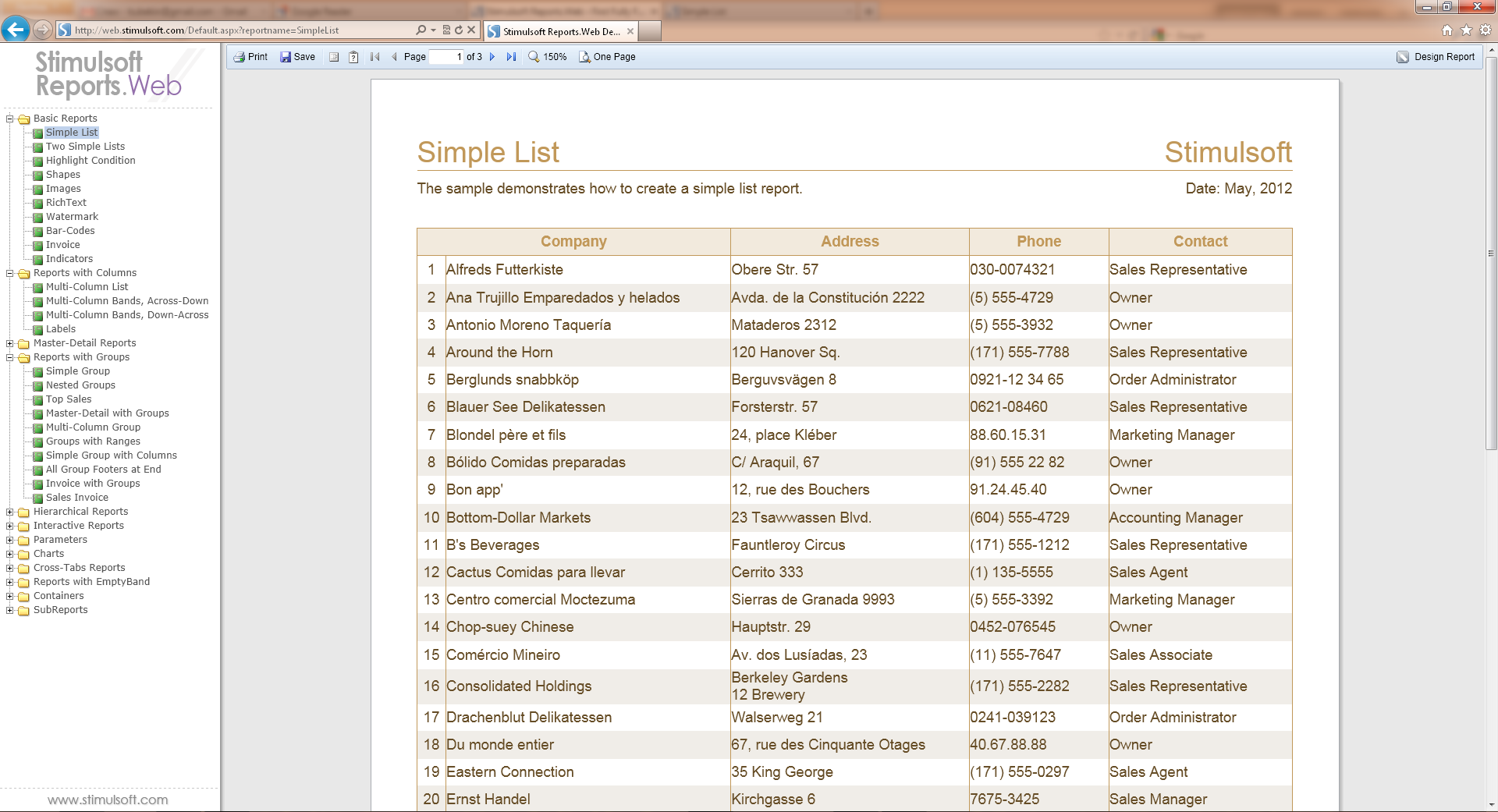Viewport: 1498px width, 812px height.
Task: Click the Multi-Column Group report icon
Action: (37, 428)
